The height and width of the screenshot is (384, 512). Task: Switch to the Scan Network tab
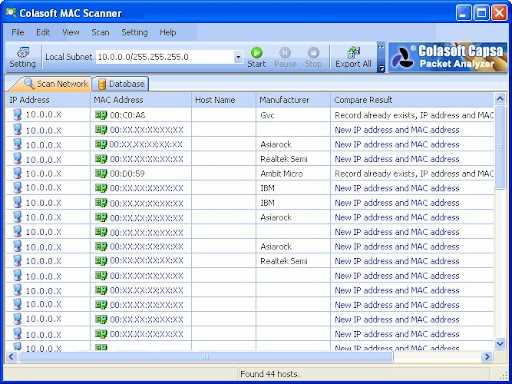(50, 84)
